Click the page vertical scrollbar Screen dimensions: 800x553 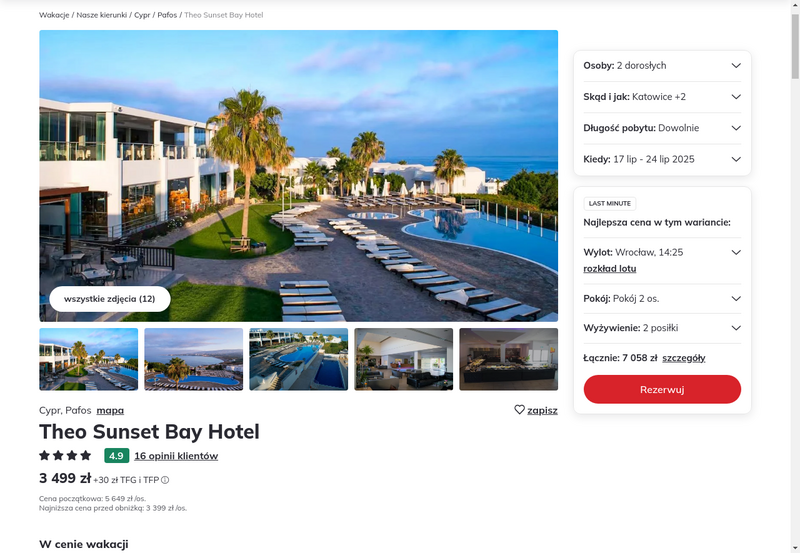[x=795, y=46]
